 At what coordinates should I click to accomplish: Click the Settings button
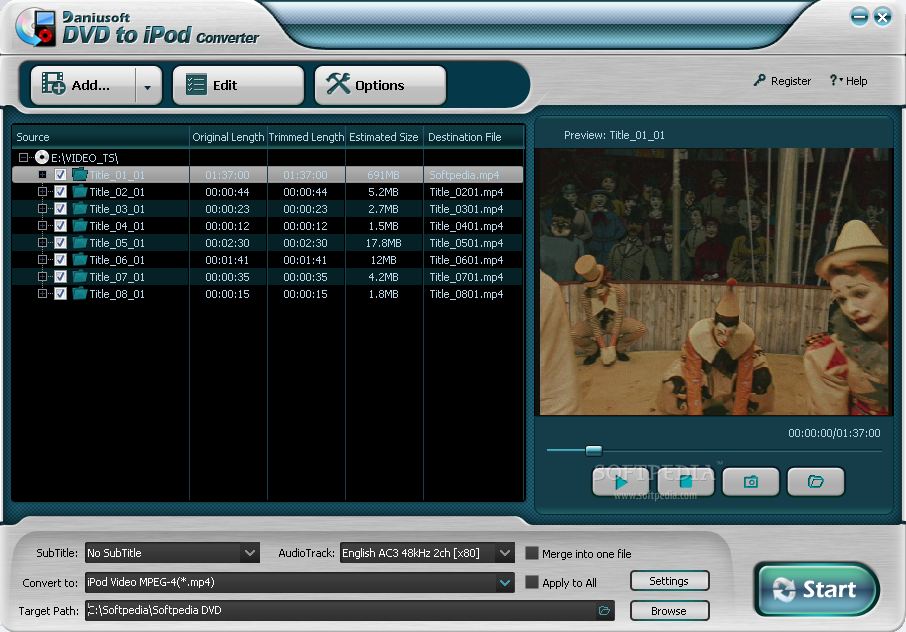pos(669,581)
